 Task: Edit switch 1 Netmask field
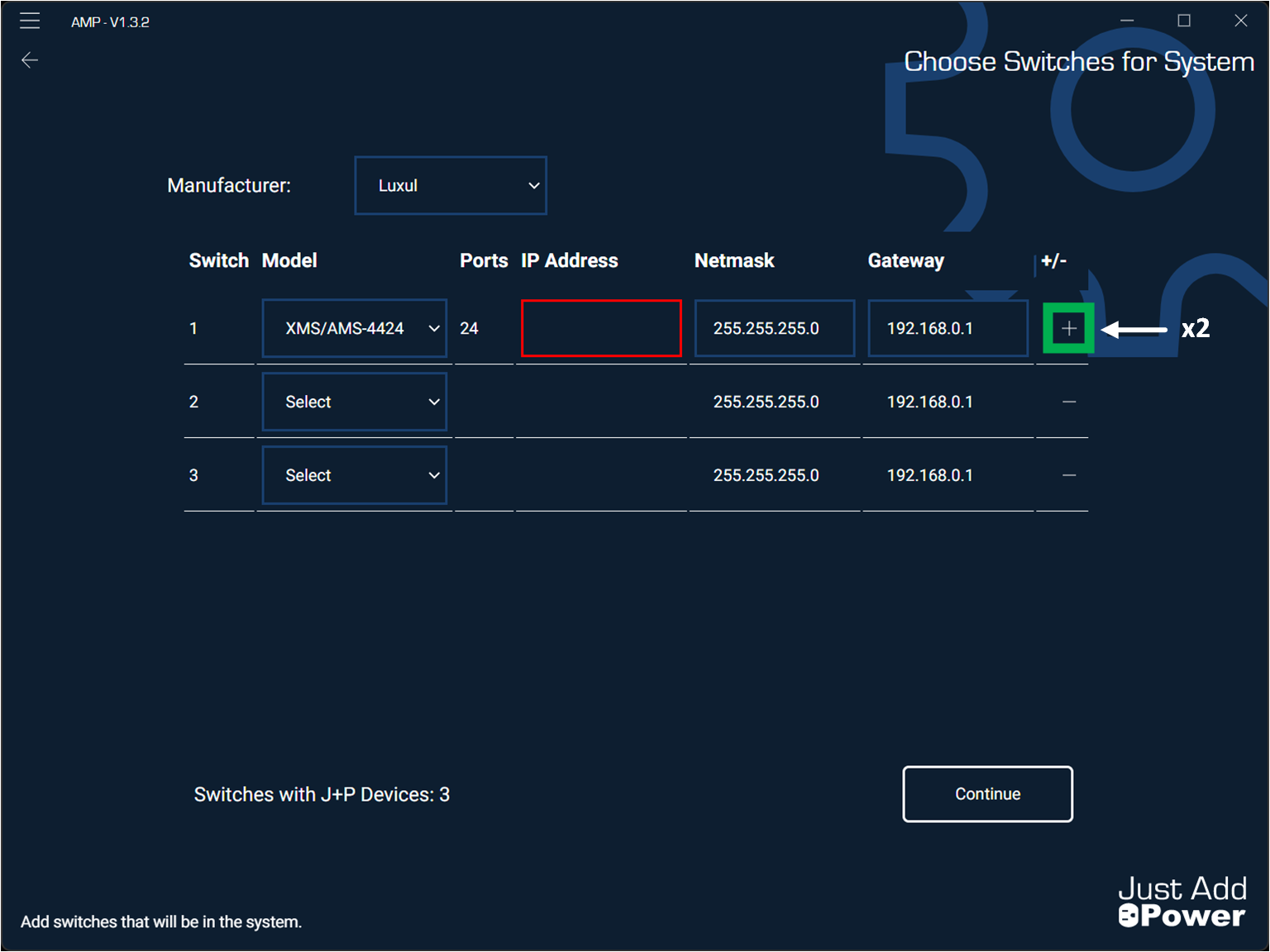[x=775, y=328]
